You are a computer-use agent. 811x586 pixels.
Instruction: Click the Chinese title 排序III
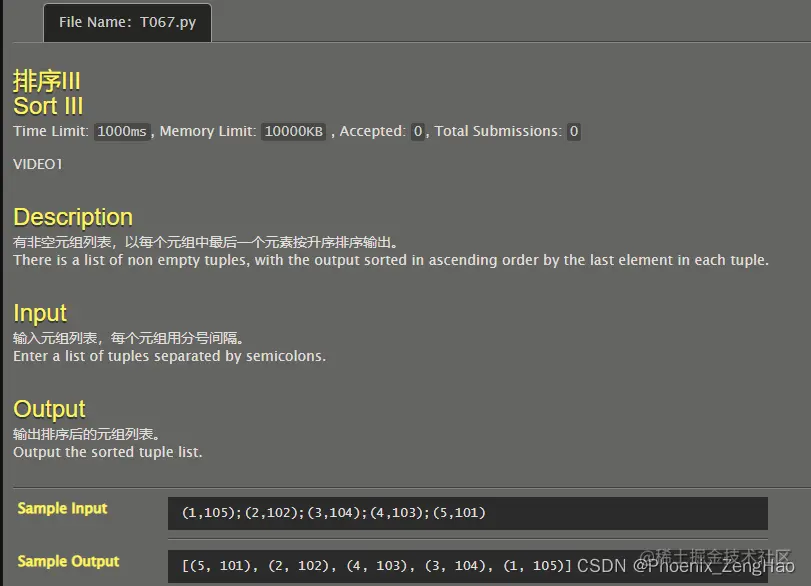(47, 81)
